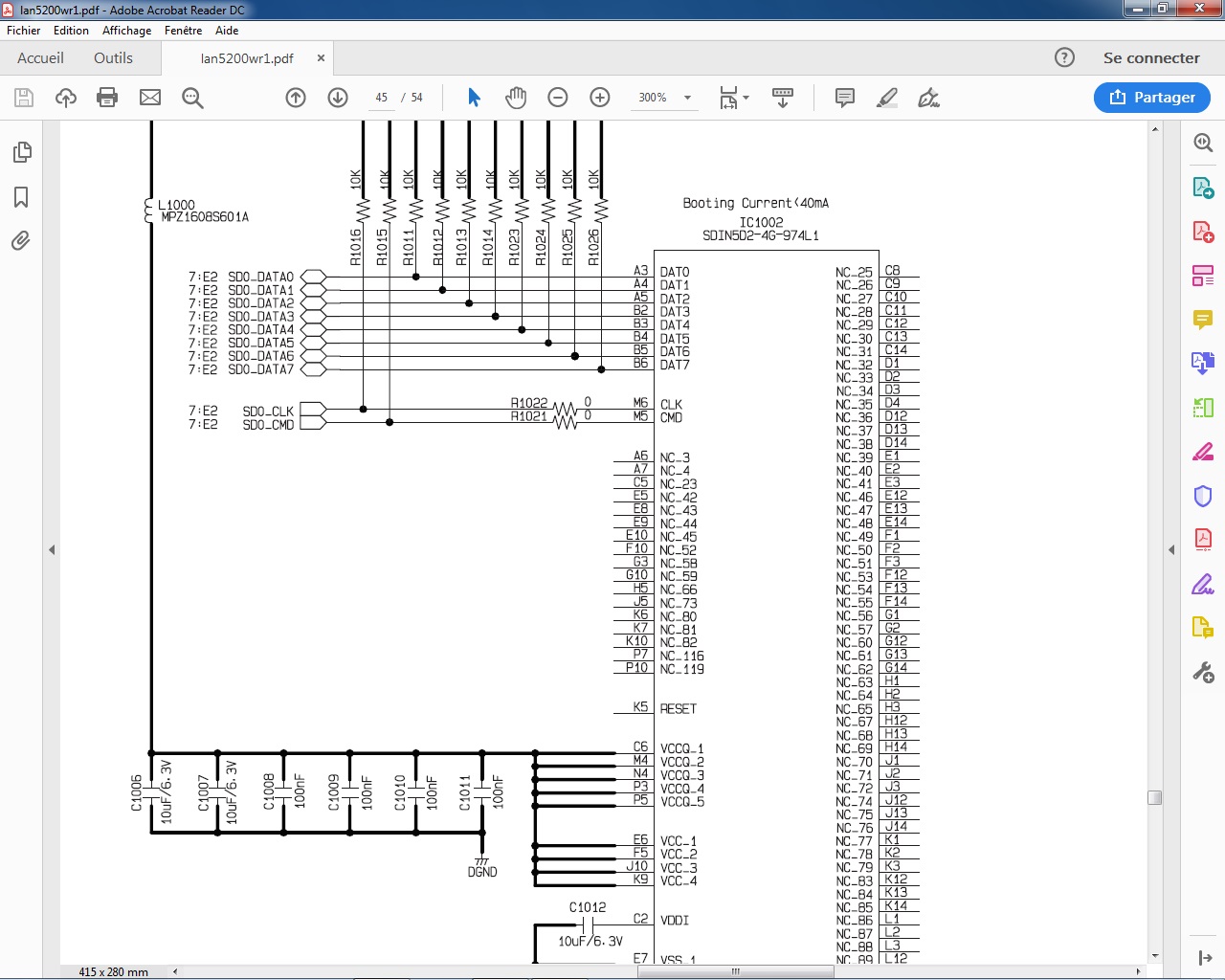
Task: Collapse the right tools pane arrow
Action: click(x=1171, y=550)
